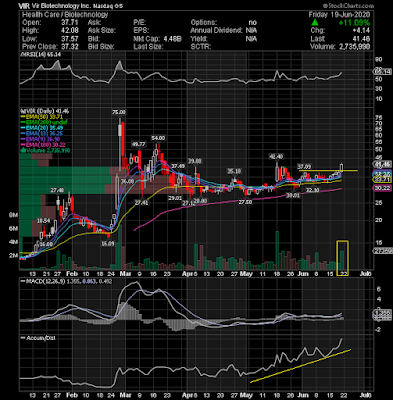The width and height of the screenshot is (393, 400).
Task: Click the green Volume 2,735,990 legend entry
Action: pyautogui.click(x=45, y=151)
